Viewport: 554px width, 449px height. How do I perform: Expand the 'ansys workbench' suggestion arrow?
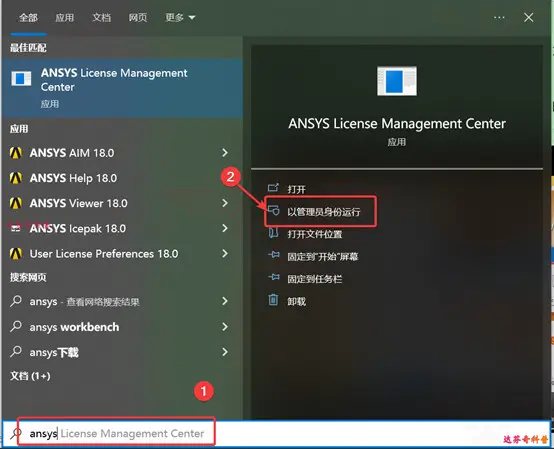[225, 326]
